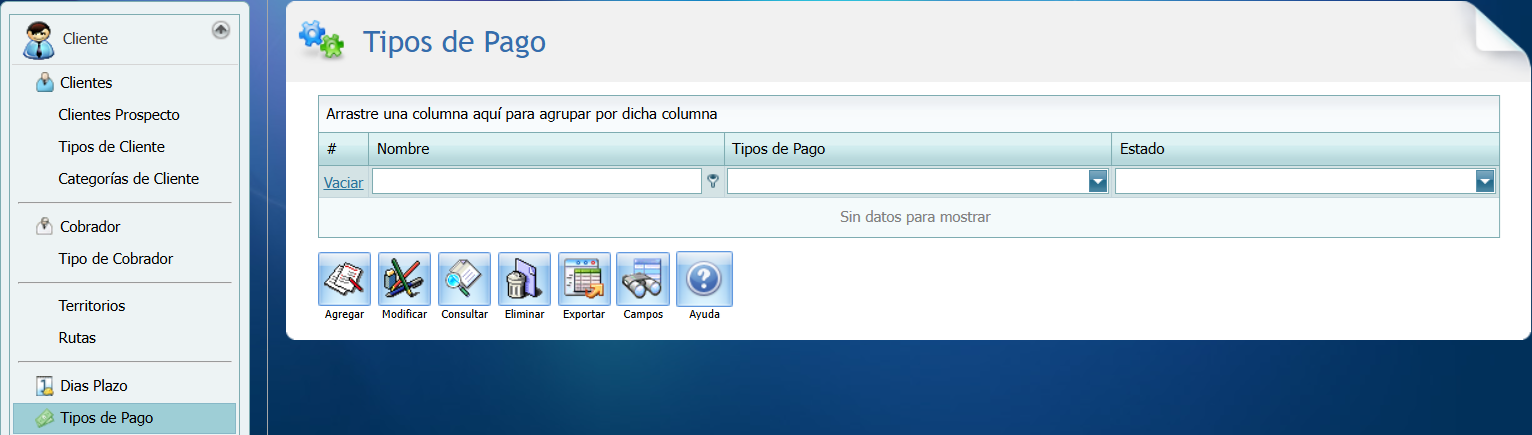Open the Ayuda help icon
Image resolution: width=1532 pixels, height=435 pixels.
(x=704, y=279)
